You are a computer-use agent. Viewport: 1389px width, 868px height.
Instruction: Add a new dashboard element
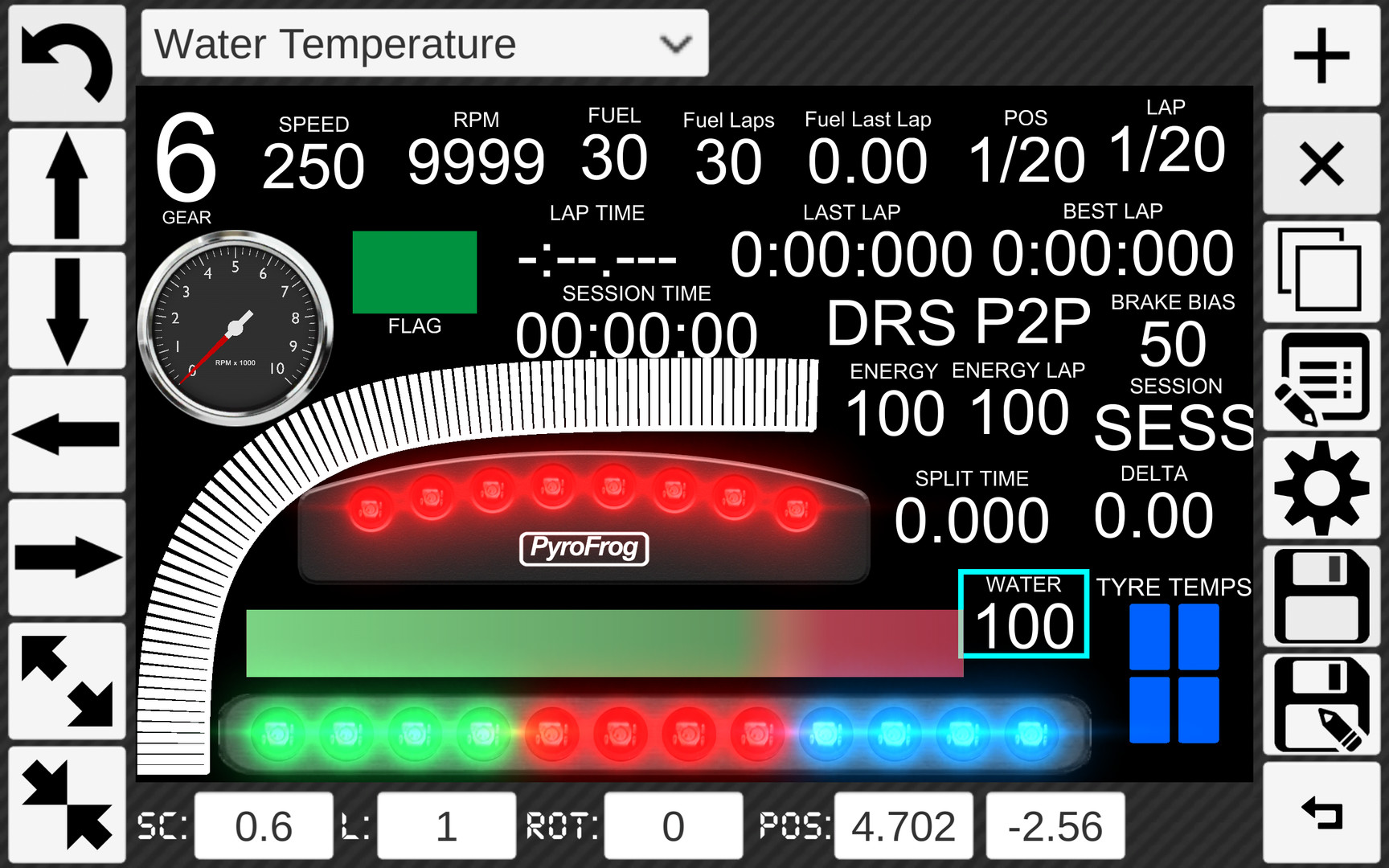(x=1321, y=56)
